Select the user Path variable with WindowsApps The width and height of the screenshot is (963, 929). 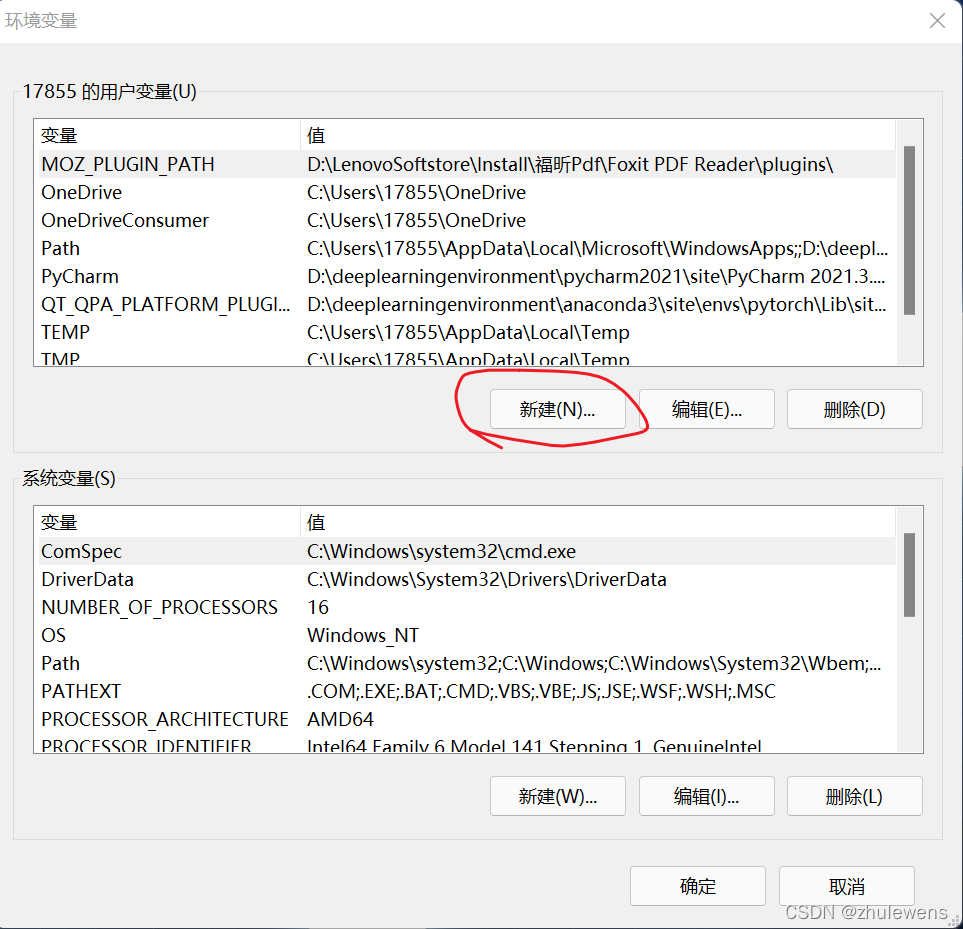pos(467,248)
